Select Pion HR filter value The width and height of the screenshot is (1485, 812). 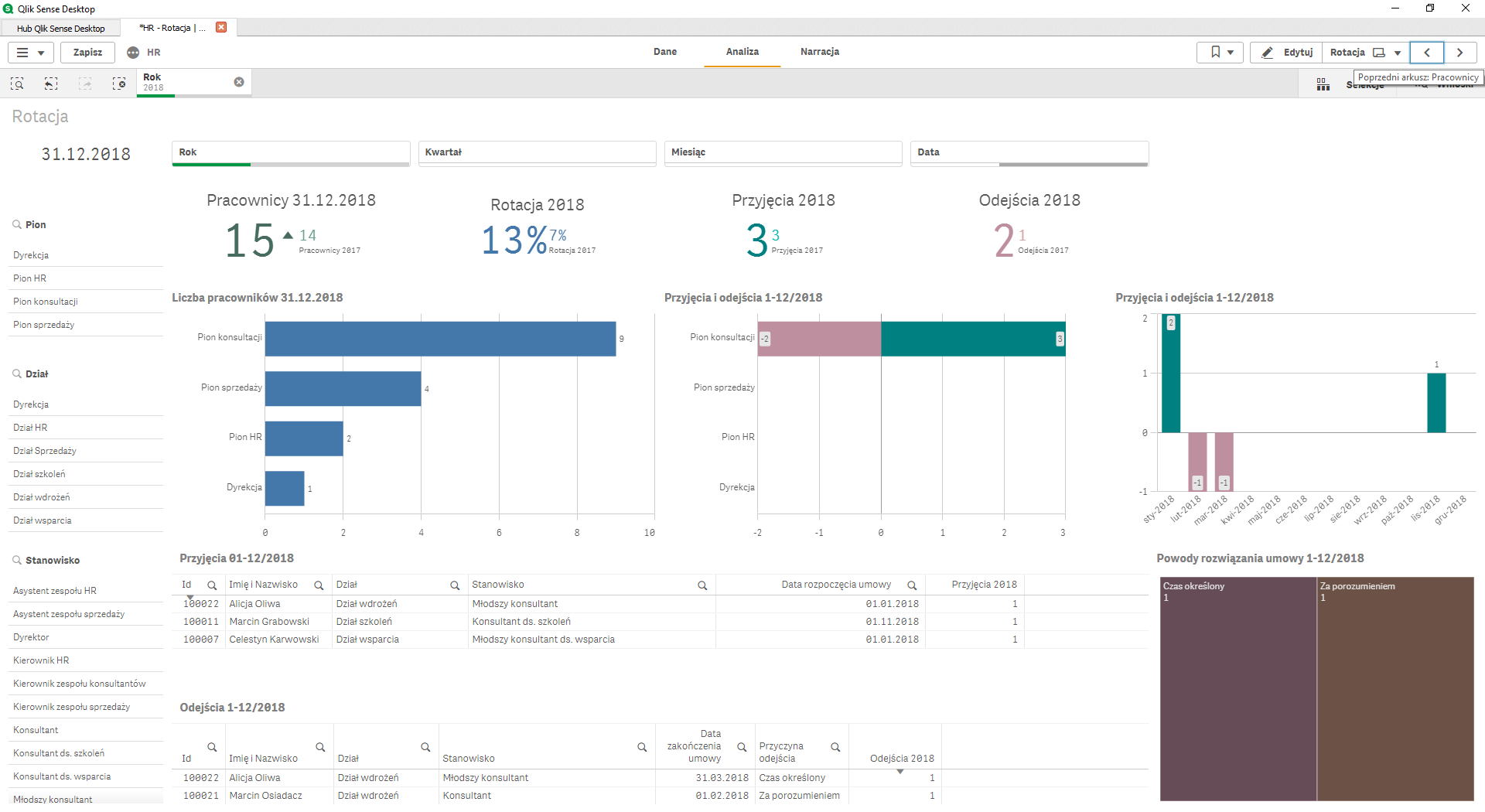[29, 278]
